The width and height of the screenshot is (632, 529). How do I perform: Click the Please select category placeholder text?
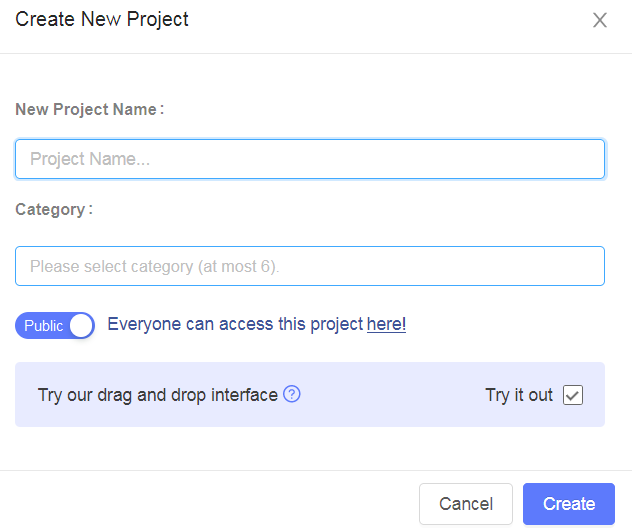155,267
